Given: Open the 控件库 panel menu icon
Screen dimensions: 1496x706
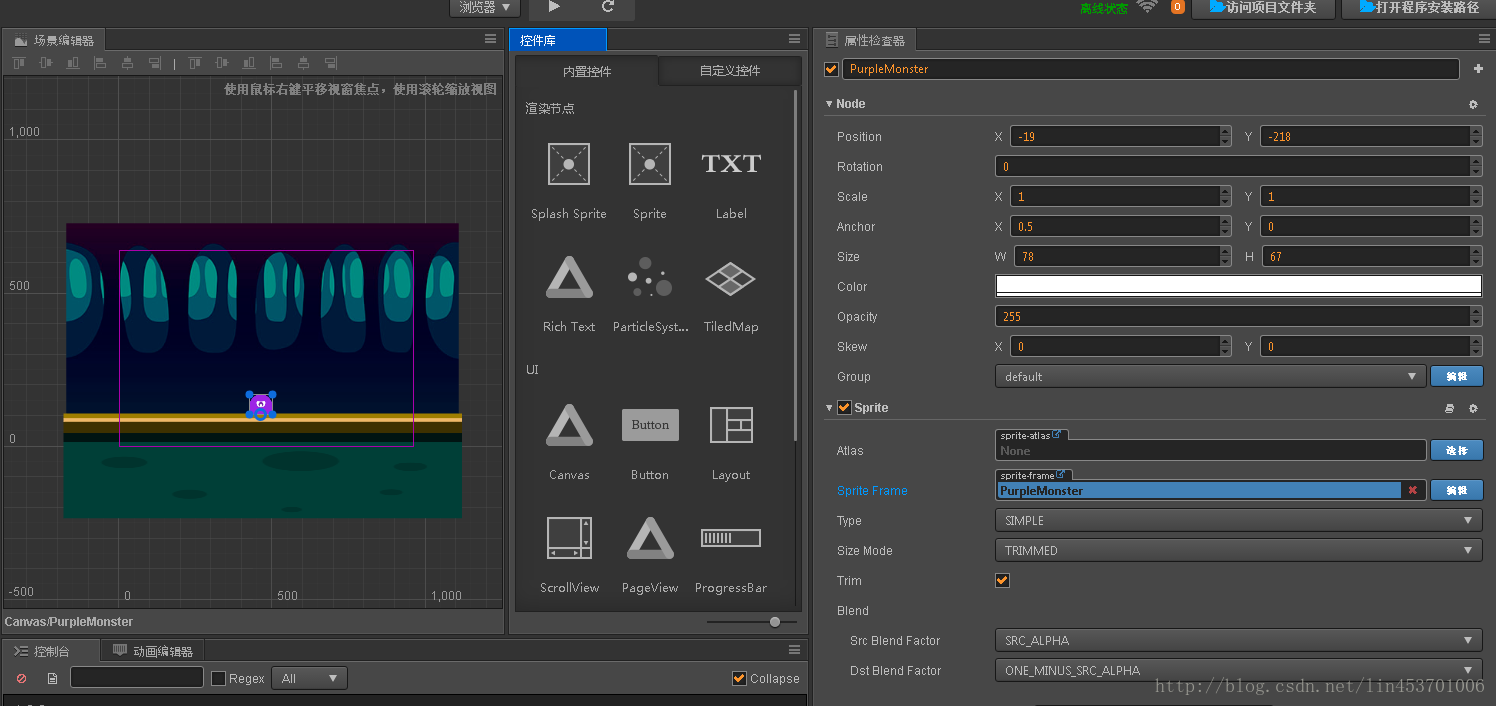Looking at the screenshot, I should tap(794, 39).
